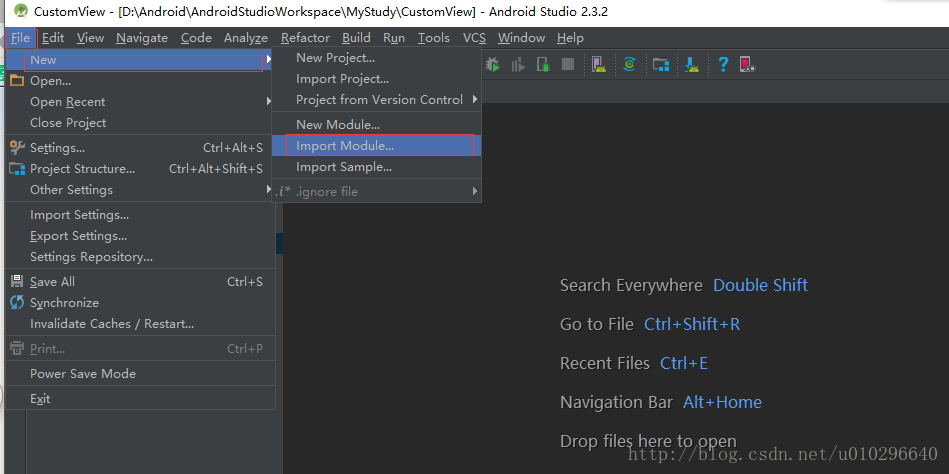The image size is (949, 474).
Task: Expand the Other Settings submenu arrow
Action: (x=269, y=189)
